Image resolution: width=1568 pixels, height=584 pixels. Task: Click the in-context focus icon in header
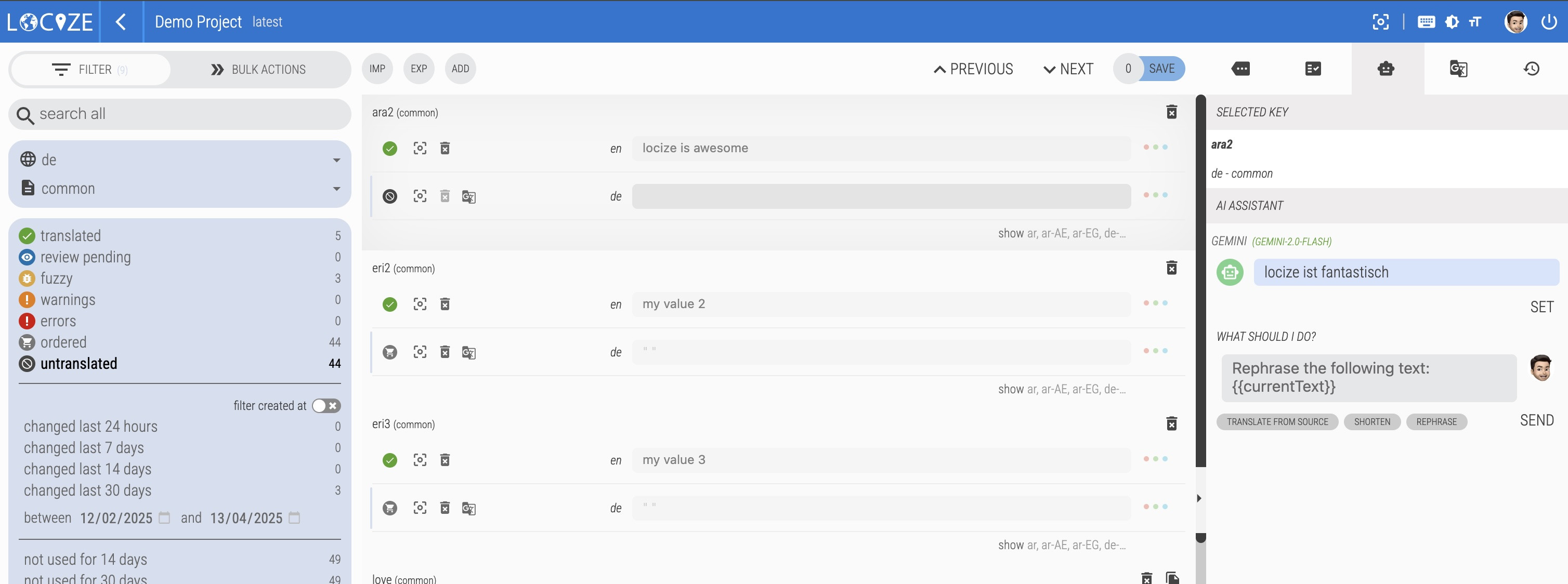[x=1380, y=22]
